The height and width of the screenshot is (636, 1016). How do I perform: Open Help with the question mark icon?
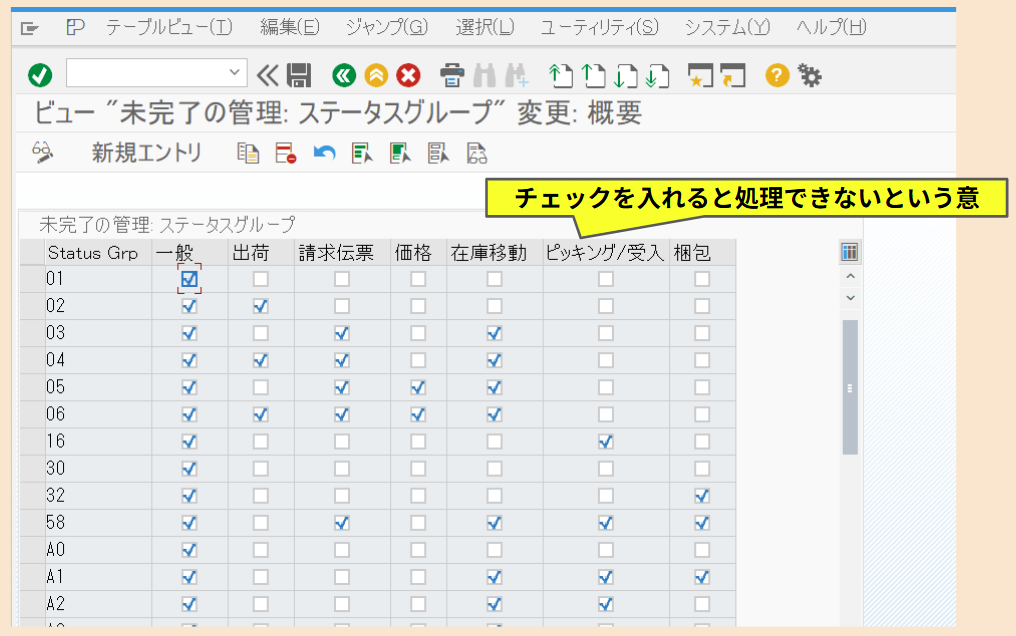(777, 76)
